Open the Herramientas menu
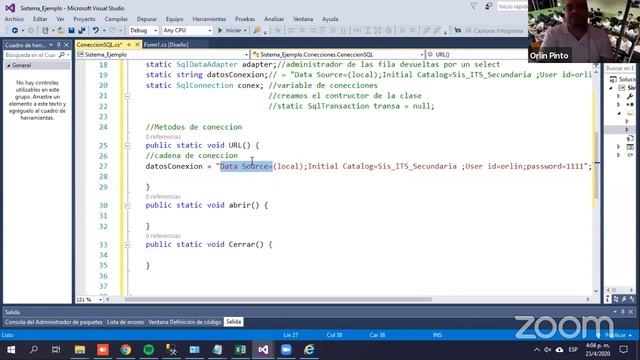The image size is (640, 360). coord(209,19)
